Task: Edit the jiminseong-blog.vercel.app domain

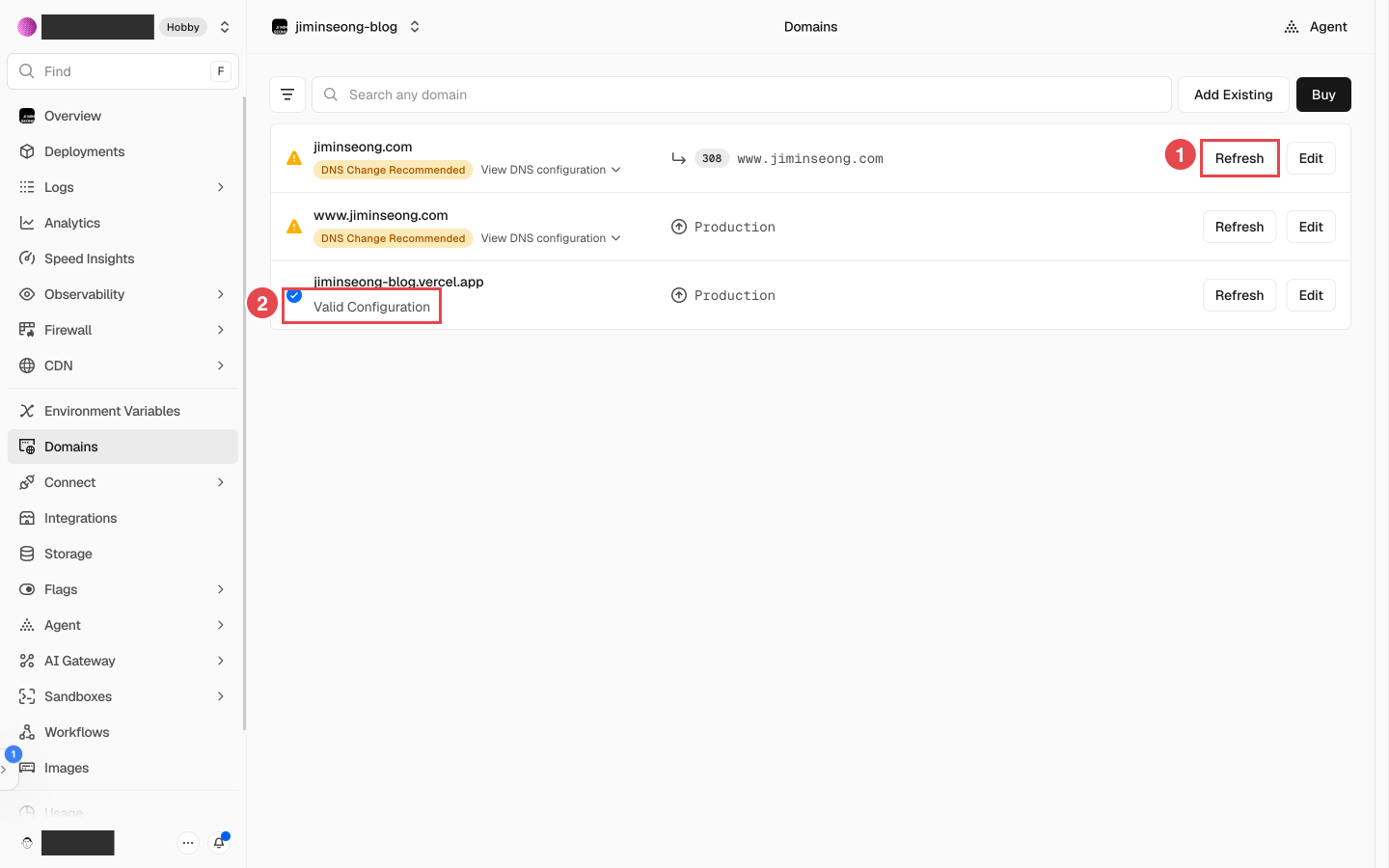Action: (x=1311, y=295)
